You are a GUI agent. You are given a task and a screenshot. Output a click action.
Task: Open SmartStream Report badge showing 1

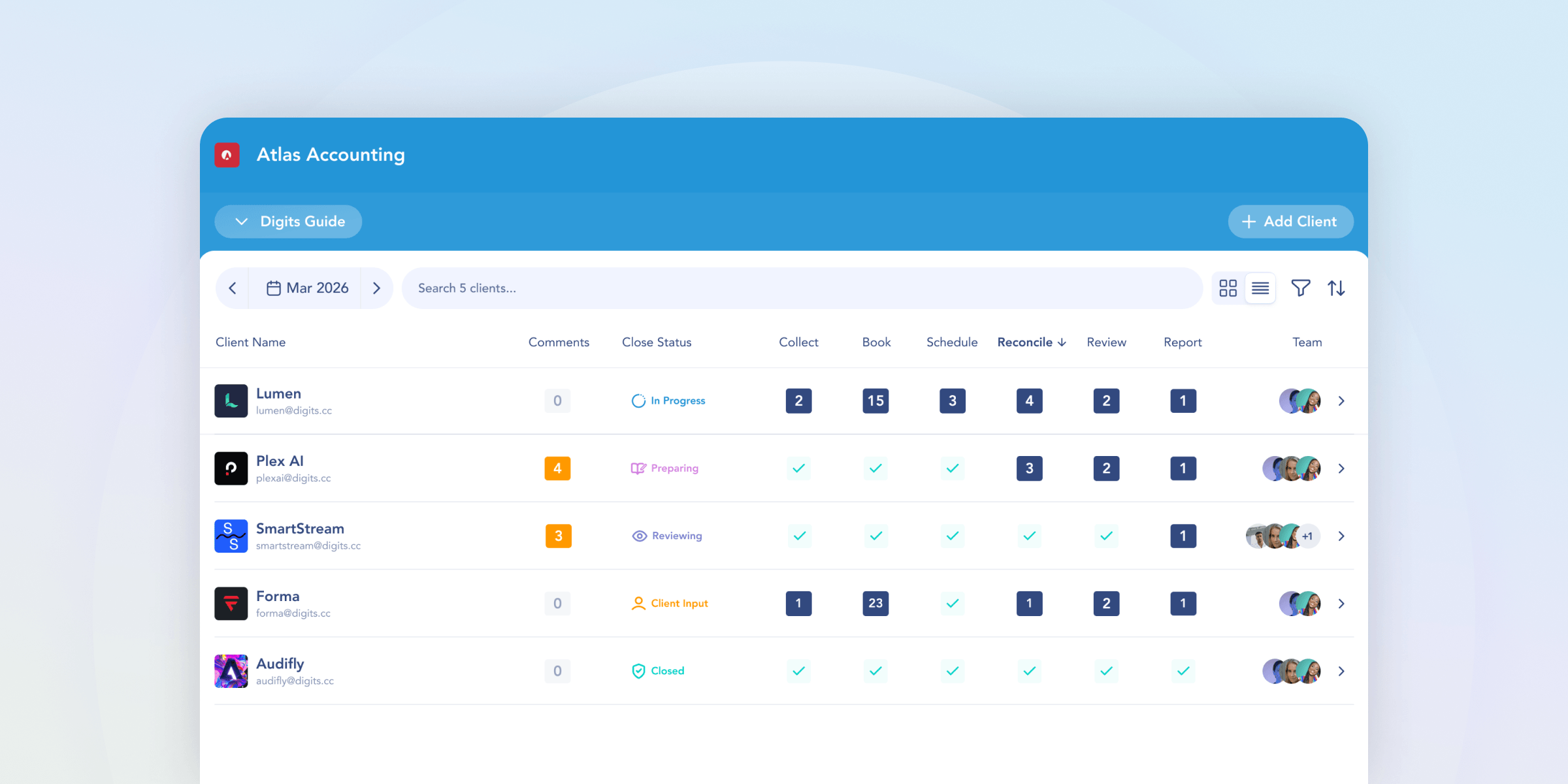pyautogui.click(x=1183, y=536)
